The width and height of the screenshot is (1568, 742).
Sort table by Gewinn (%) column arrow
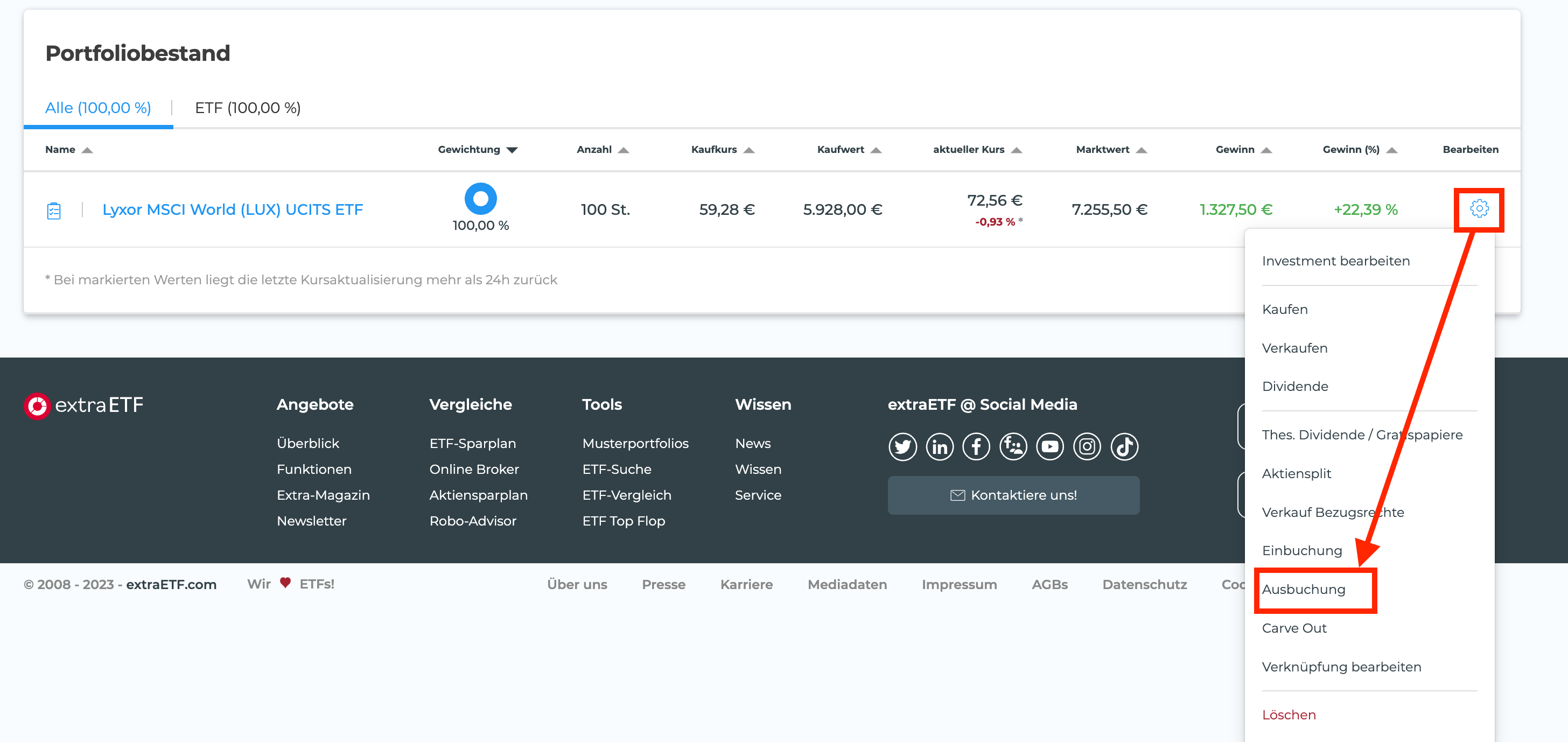click(1391, 150)
